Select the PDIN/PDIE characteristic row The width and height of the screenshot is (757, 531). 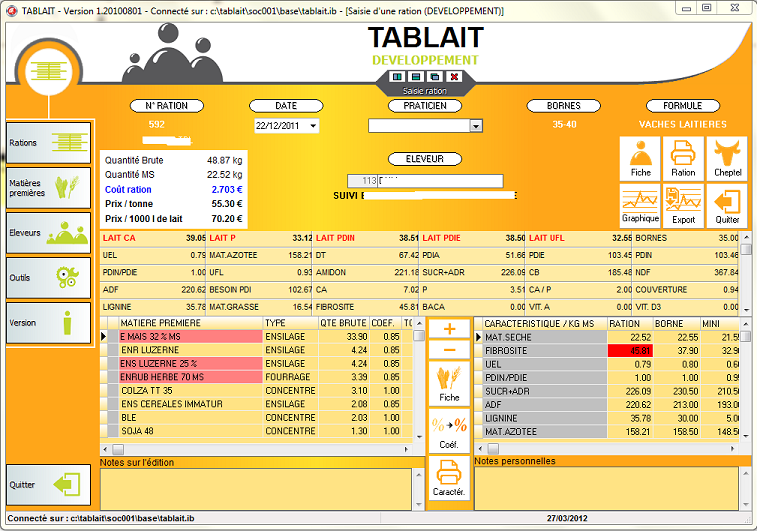(x=606, y=378)
